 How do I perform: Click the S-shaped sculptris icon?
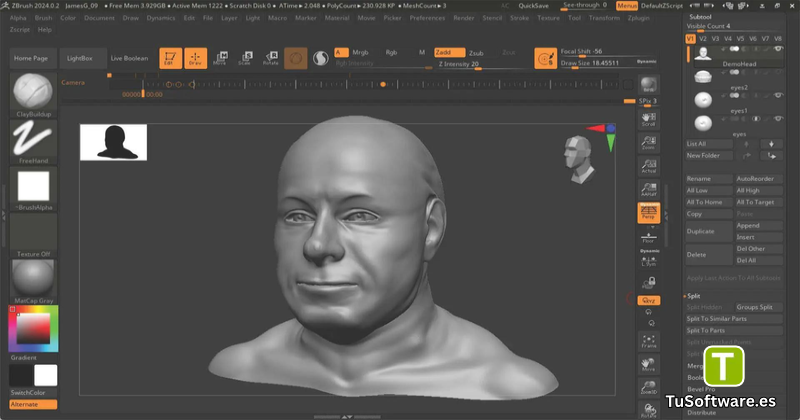pyautogui.click(x=320, y=59)
